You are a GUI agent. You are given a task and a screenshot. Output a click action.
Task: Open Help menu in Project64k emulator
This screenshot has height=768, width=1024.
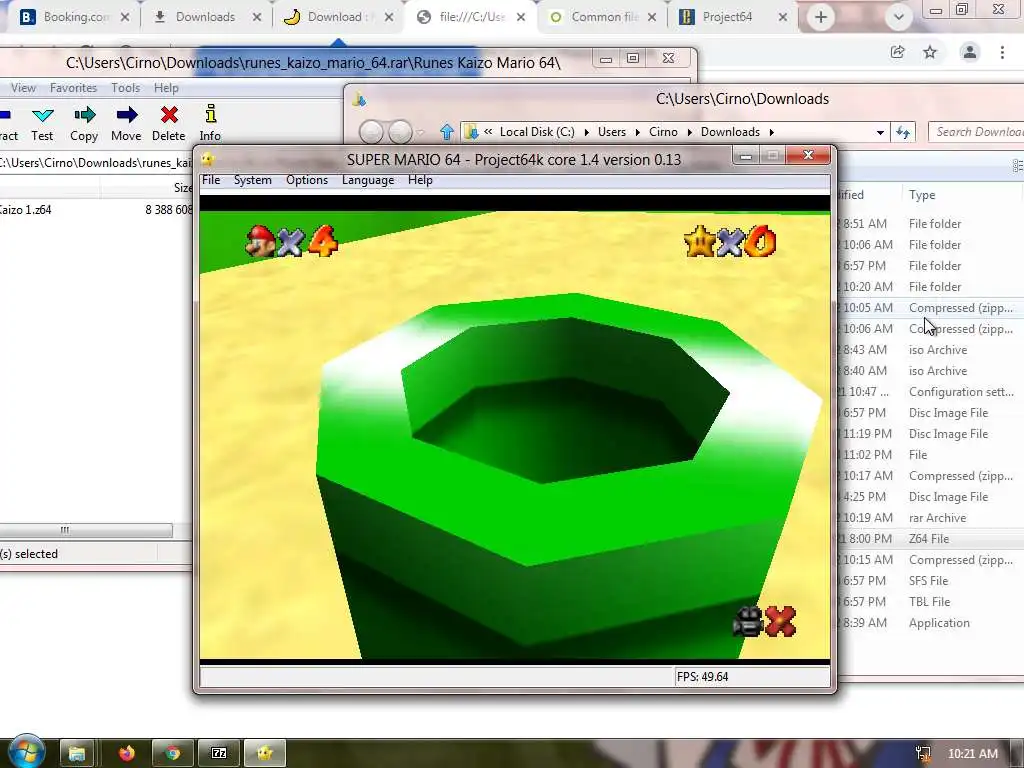420,180
